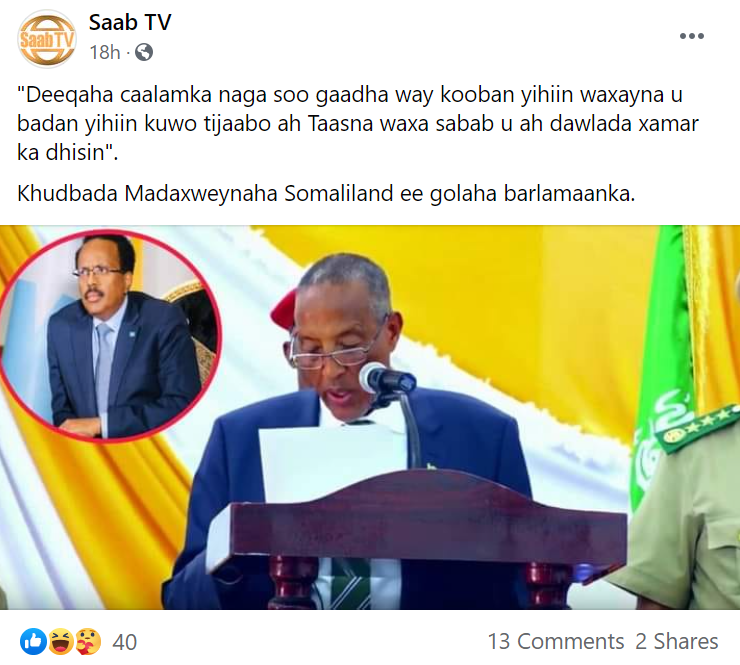Click the post quote text starting Deeqaha

click(357, 124)
